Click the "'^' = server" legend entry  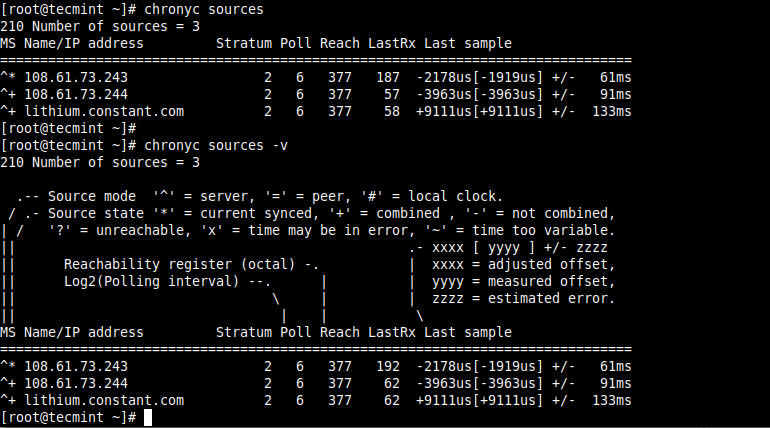click(203, 196)
